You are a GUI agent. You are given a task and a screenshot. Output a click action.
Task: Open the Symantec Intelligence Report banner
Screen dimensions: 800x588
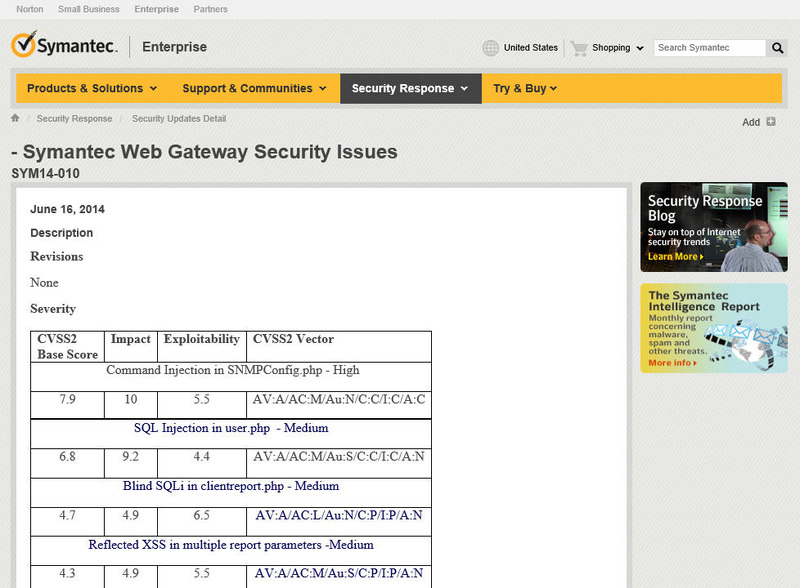point(713,328)
